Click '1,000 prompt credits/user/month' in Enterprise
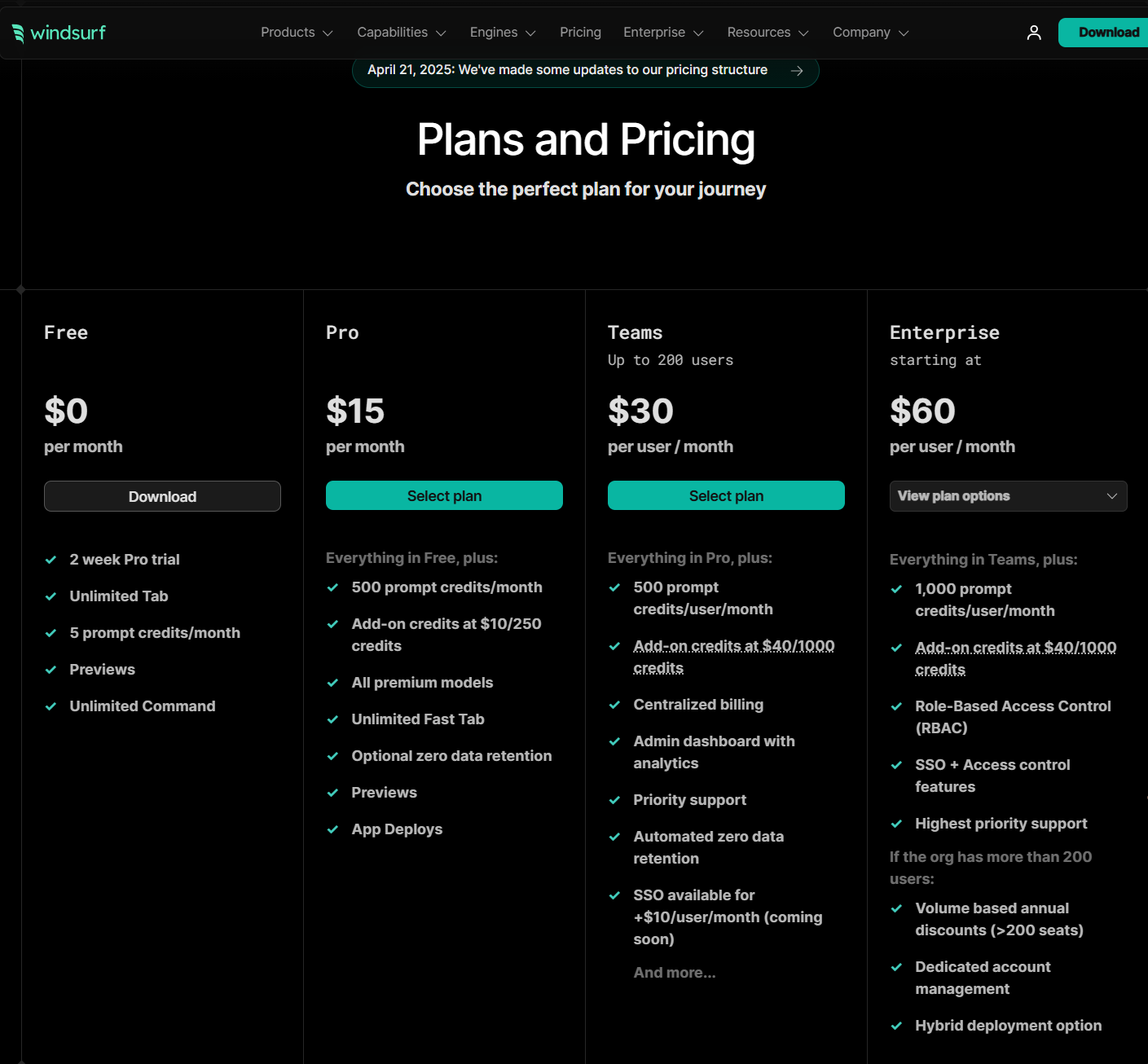This screenshot has width=1148, height=1064. (985, 600)
